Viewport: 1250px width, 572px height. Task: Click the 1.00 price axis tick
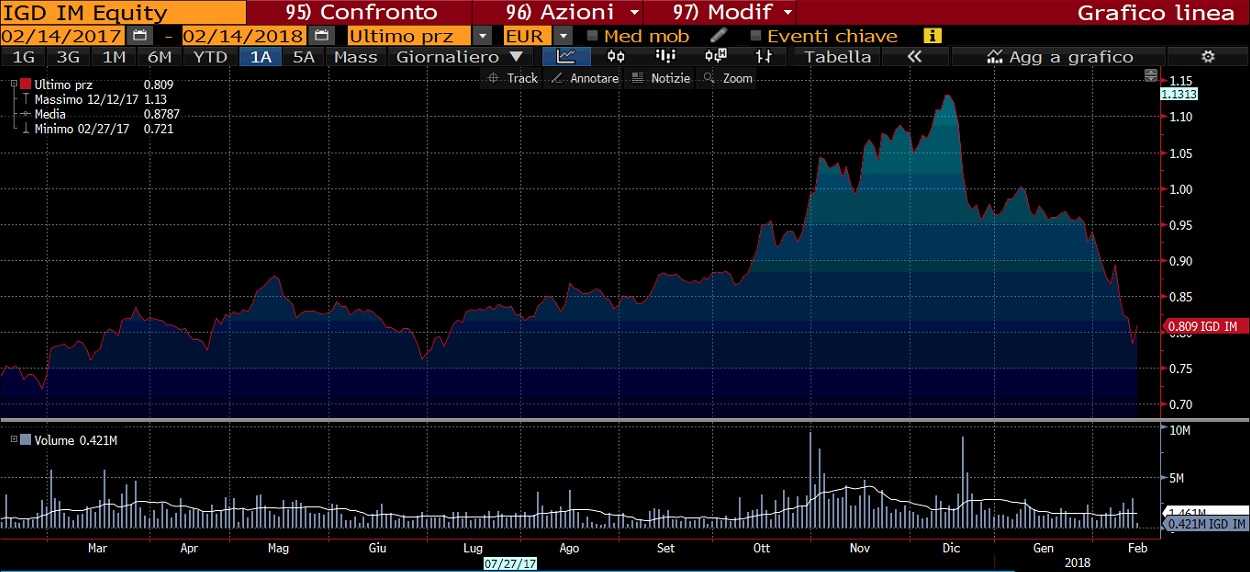coord(1182,189)
